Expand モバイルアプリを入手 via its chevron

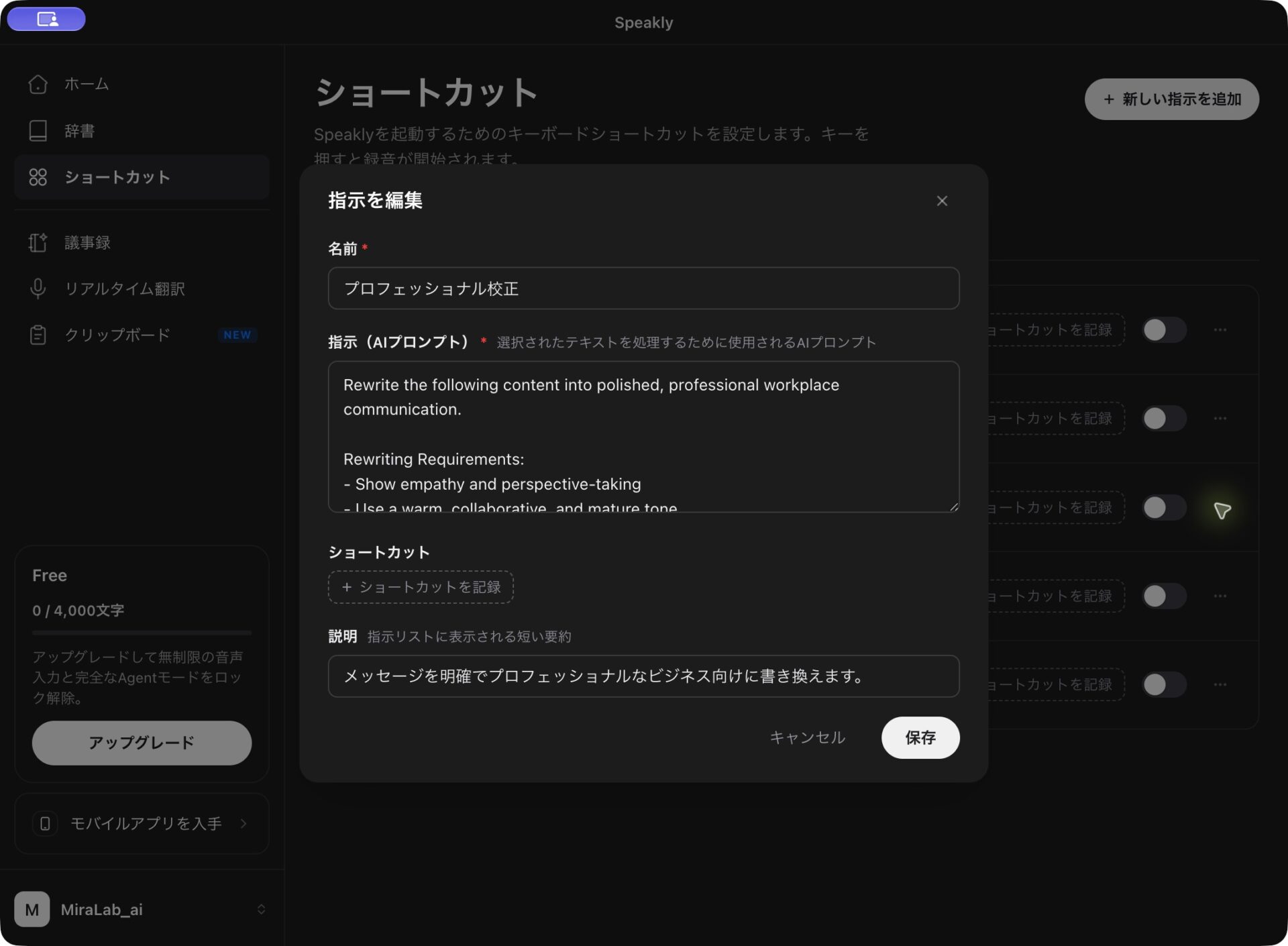(244, 823)
